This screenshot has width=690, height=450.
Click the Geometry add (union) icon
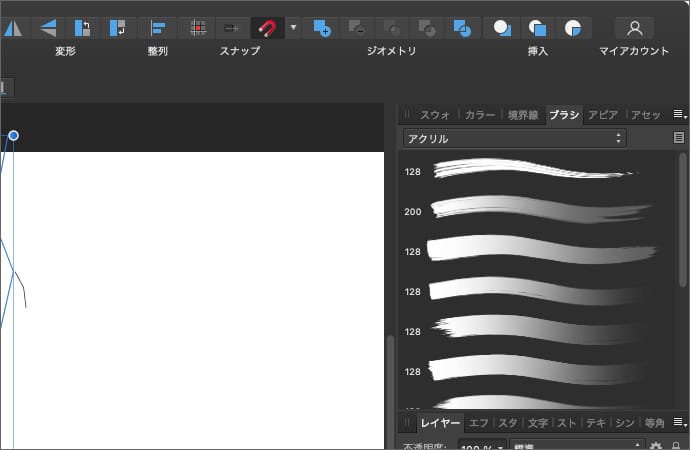tap(320, 28)
